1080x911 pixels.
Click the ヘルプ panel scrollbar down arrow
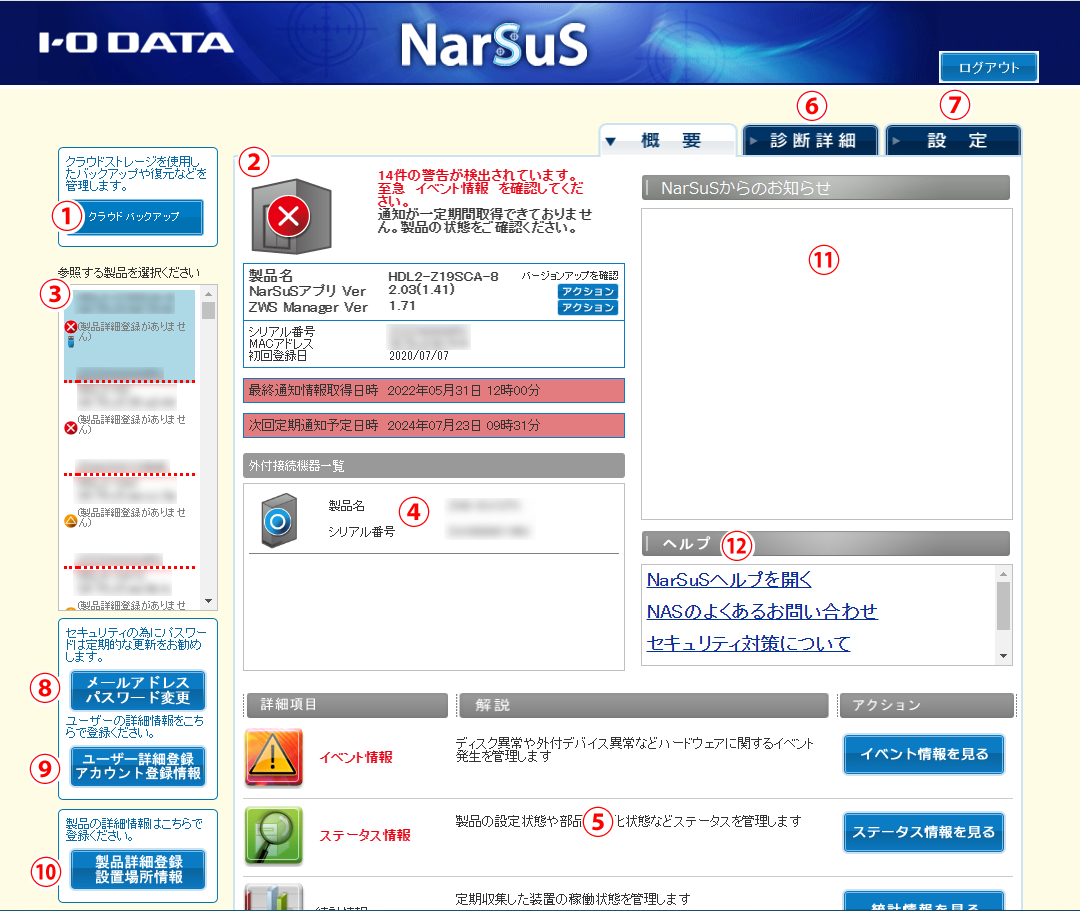(x=1004, y=656)
